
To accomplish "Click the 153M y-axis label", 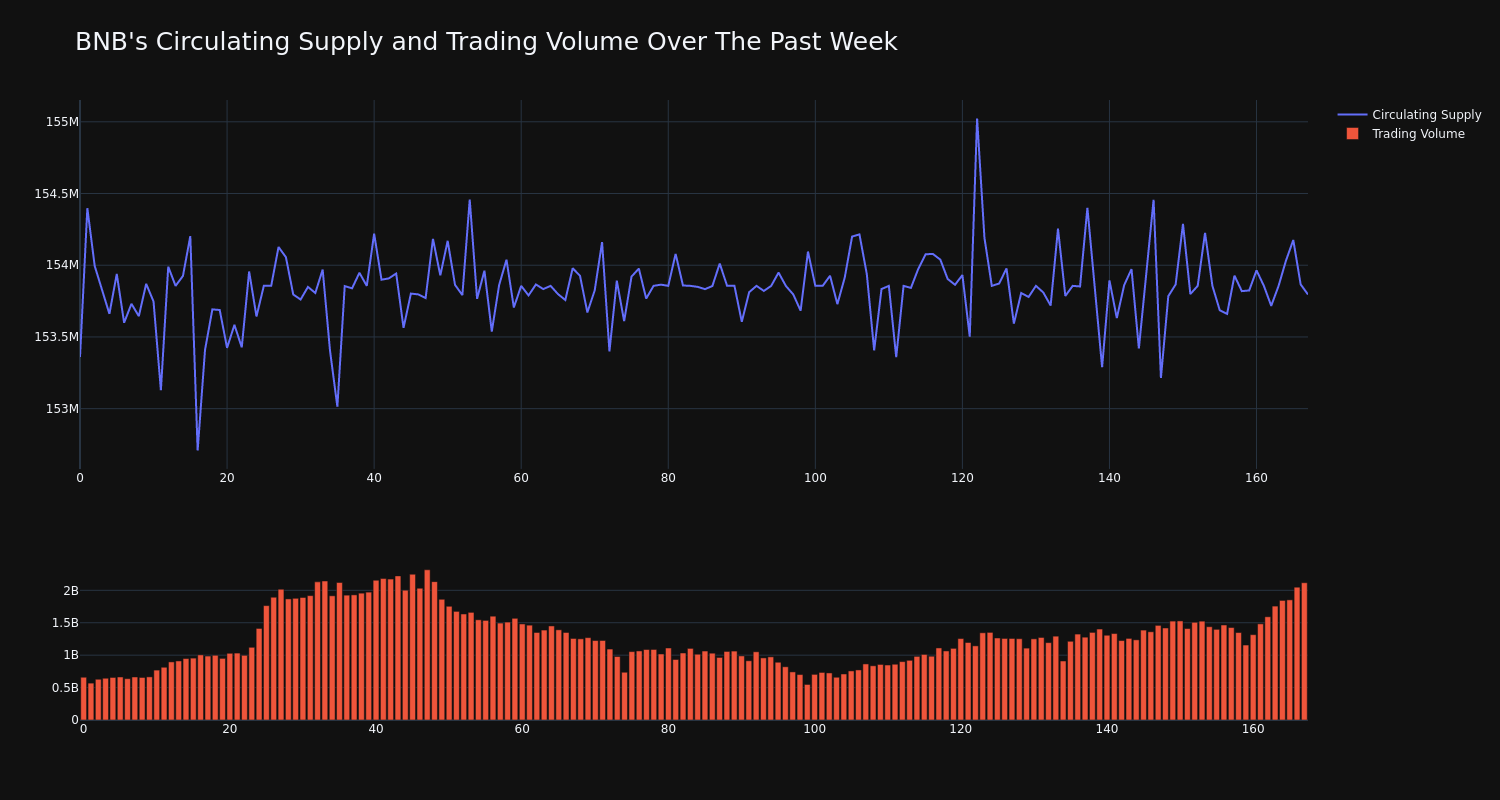I will pos(62,409).
